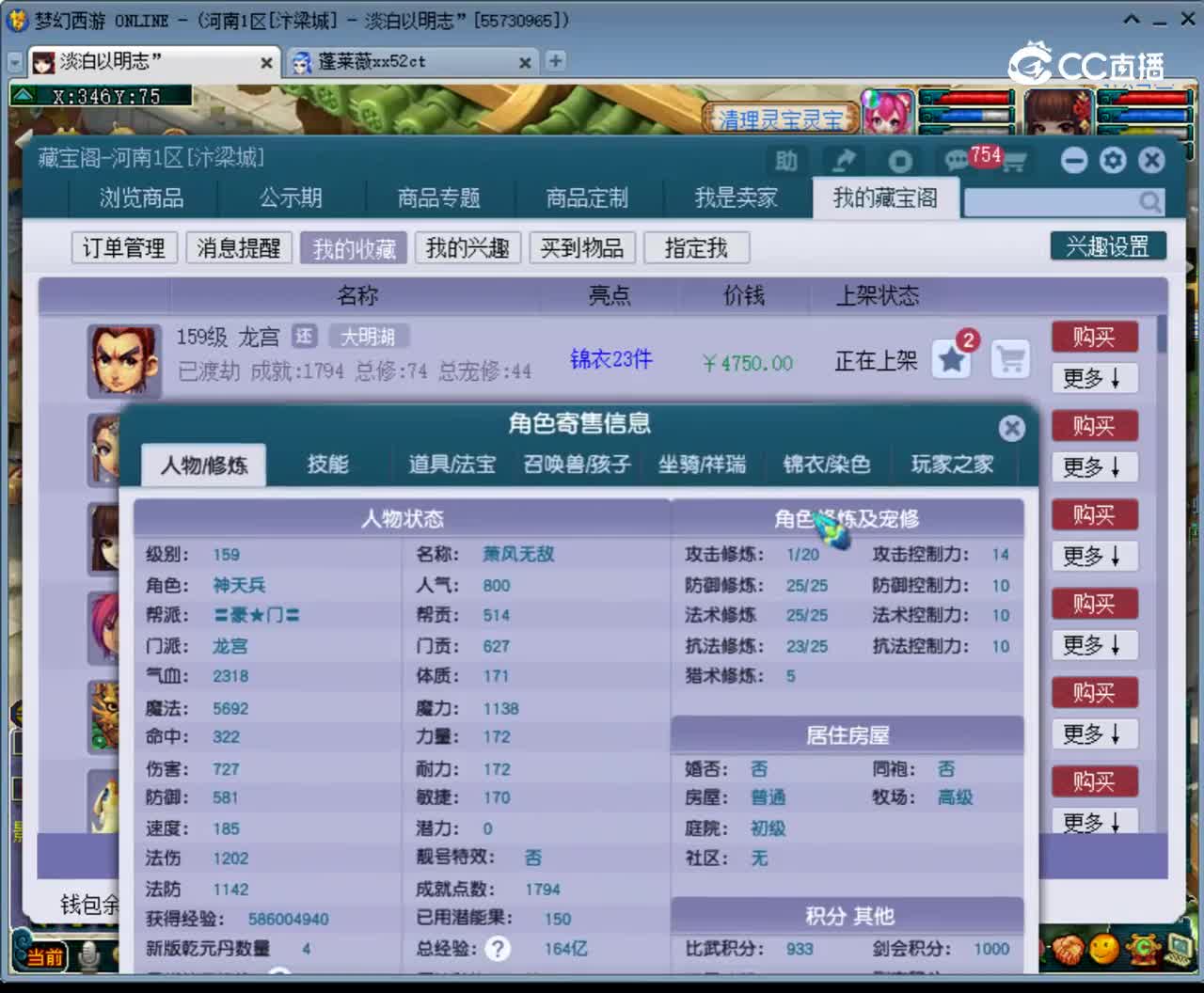Click the 兴趣设置 button

tap(1108, 246)
